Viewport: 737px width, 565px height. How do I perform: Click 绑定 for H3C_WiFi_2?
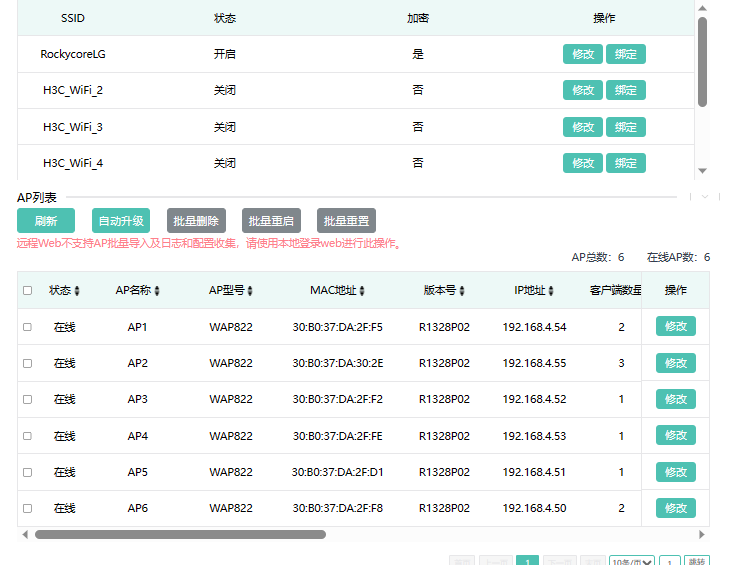tap(626, 90)
